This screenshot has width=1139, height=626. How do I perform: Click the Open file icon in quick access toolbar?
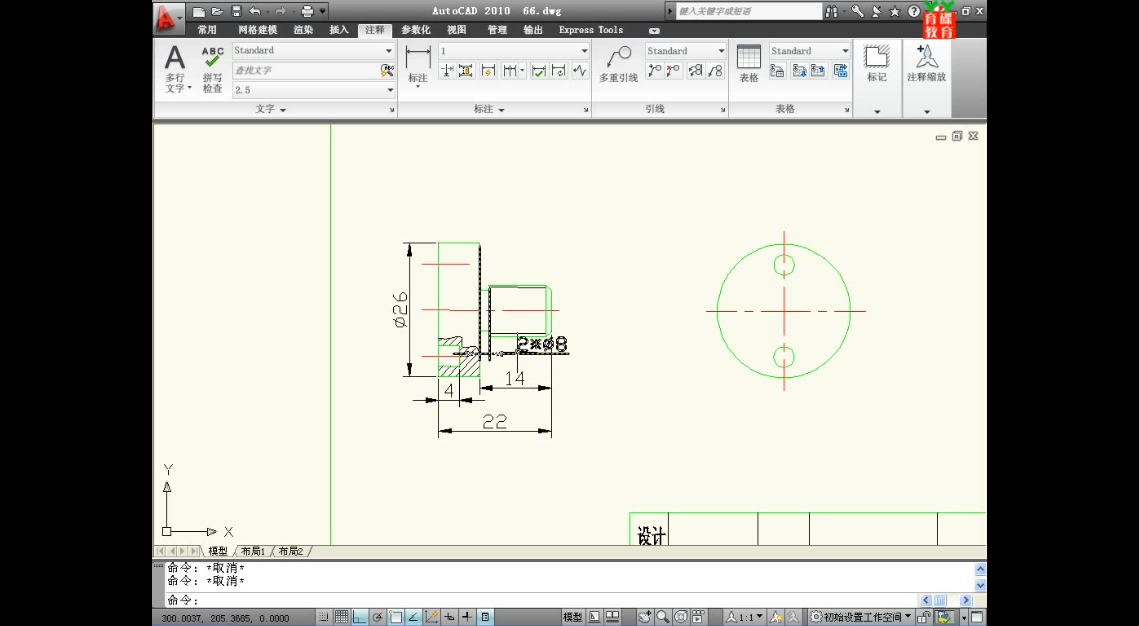(216, 12)
